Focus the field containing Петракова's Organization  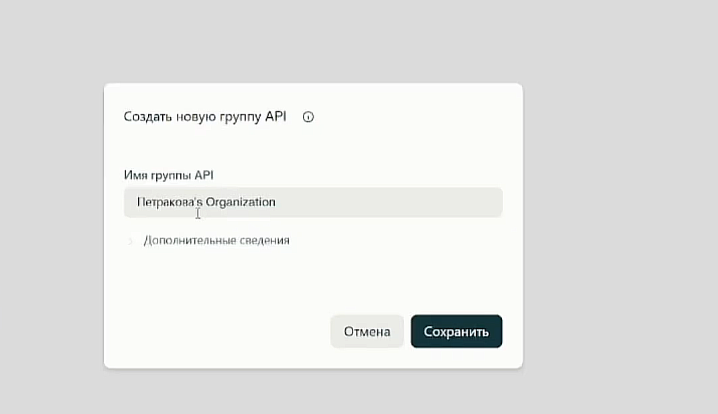313,202
